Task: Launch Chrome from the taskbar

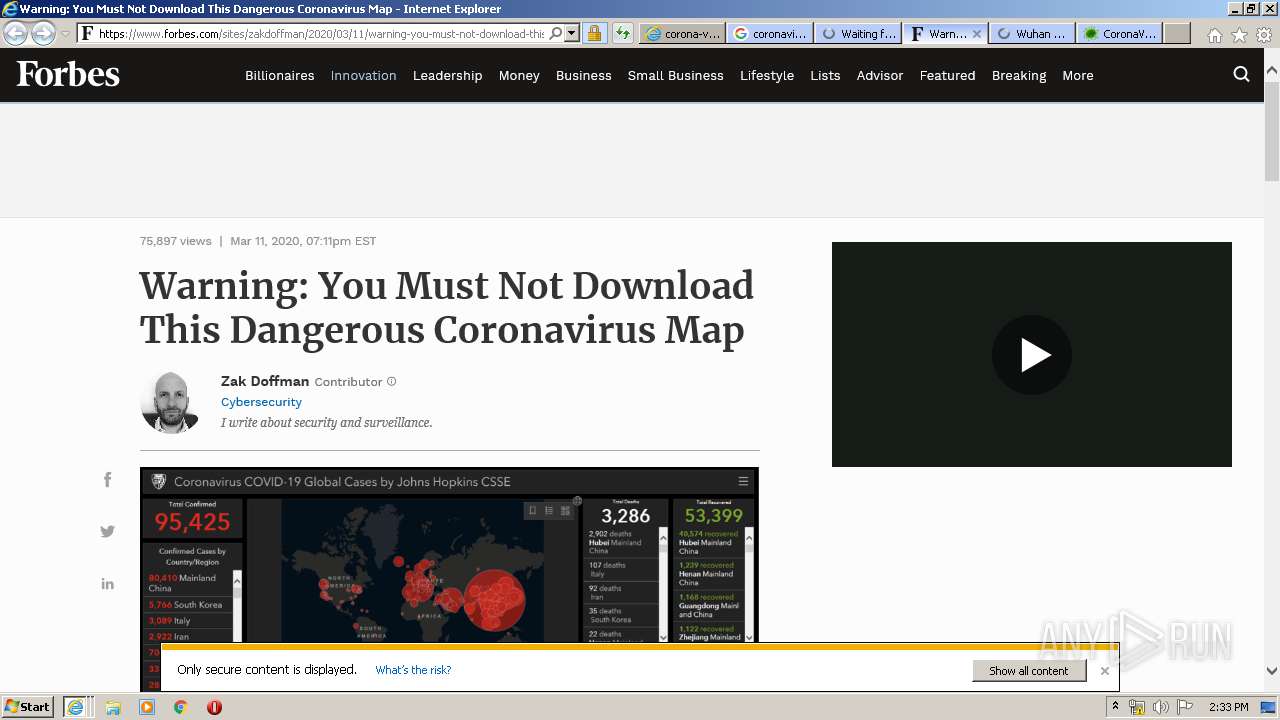Action: (181, 707)
